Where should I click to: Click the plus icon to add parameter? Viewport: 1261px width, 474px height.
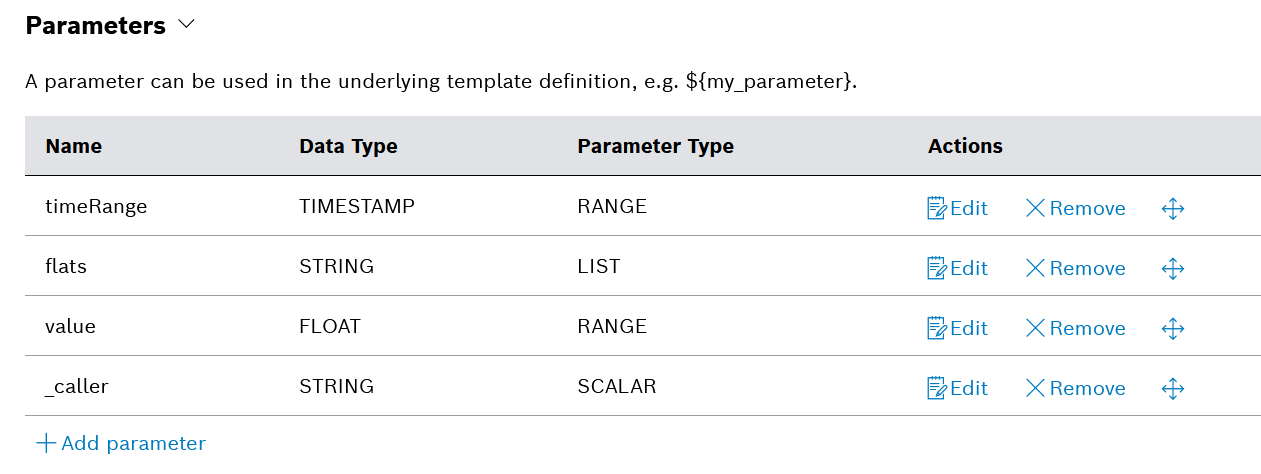46,443
